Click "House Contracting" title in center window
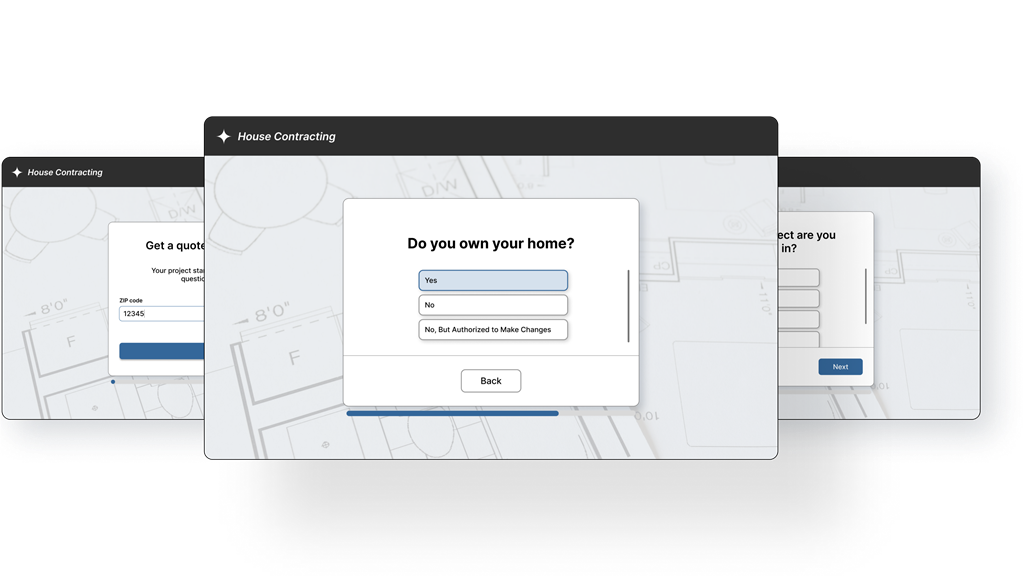Screen dimensions: 1024x576 point(286,137)
